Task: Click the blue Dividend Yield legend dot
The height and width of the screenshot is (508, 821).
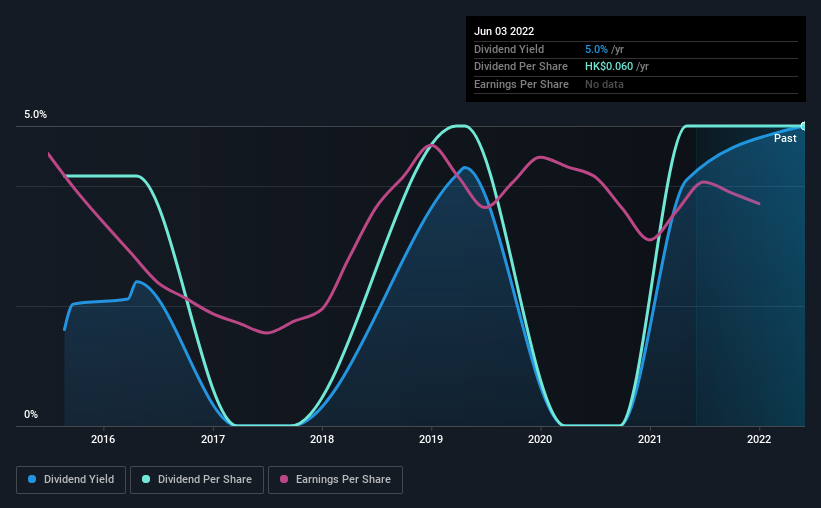Action: click(x=32, y=479)
